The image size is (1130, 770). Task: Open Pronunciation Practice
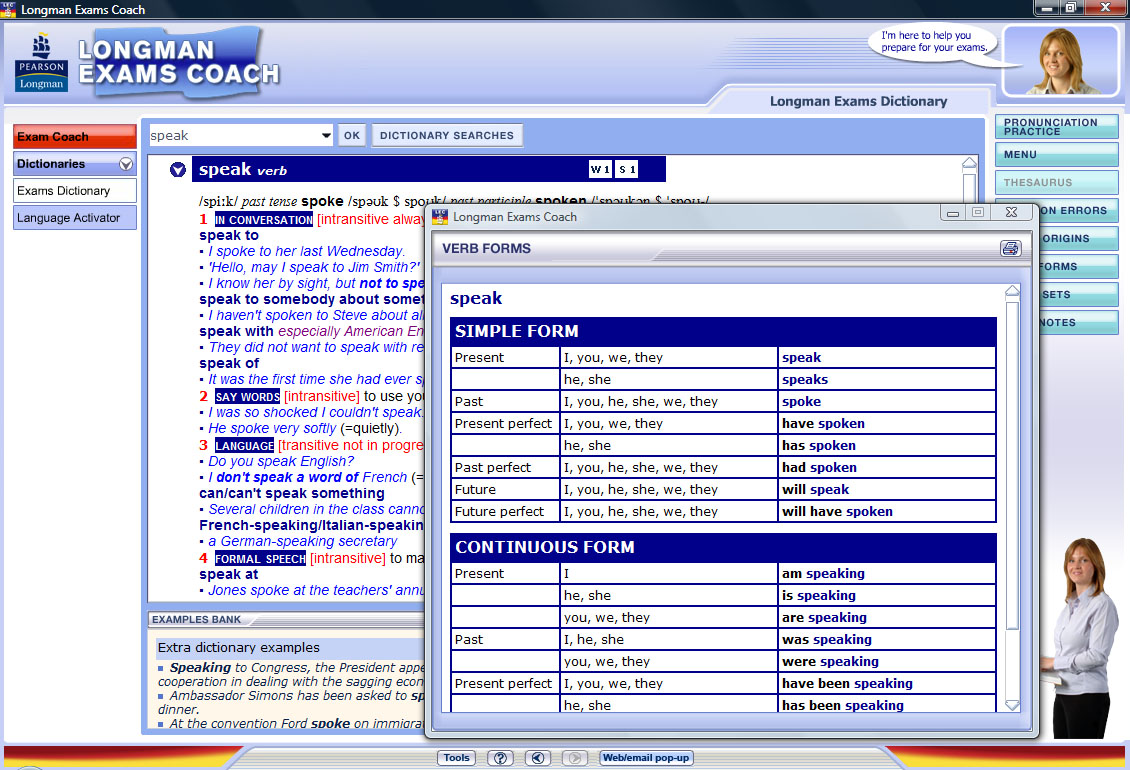coord(1056,127)
